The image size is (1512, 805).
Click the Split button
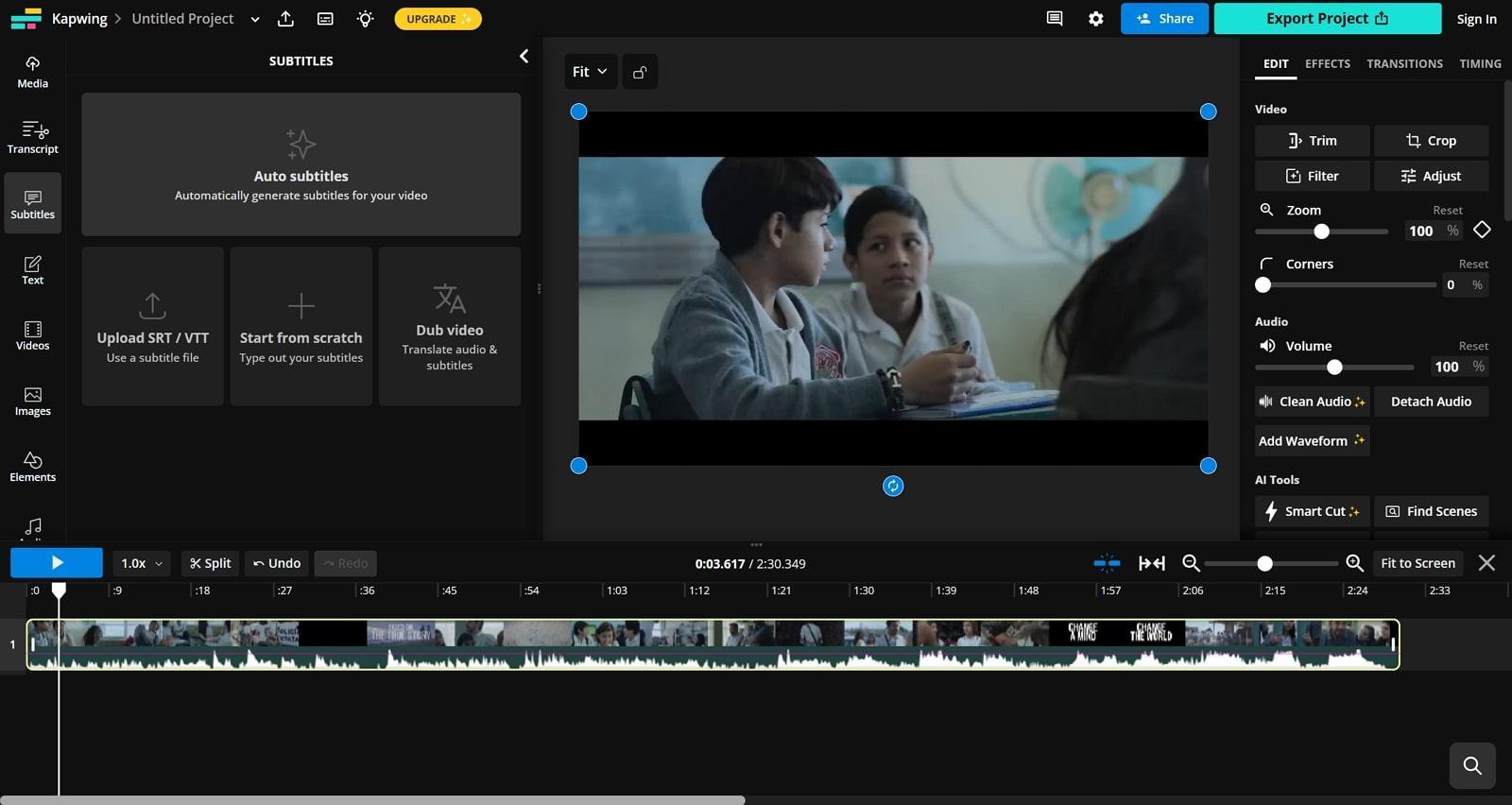coord(210,563)
